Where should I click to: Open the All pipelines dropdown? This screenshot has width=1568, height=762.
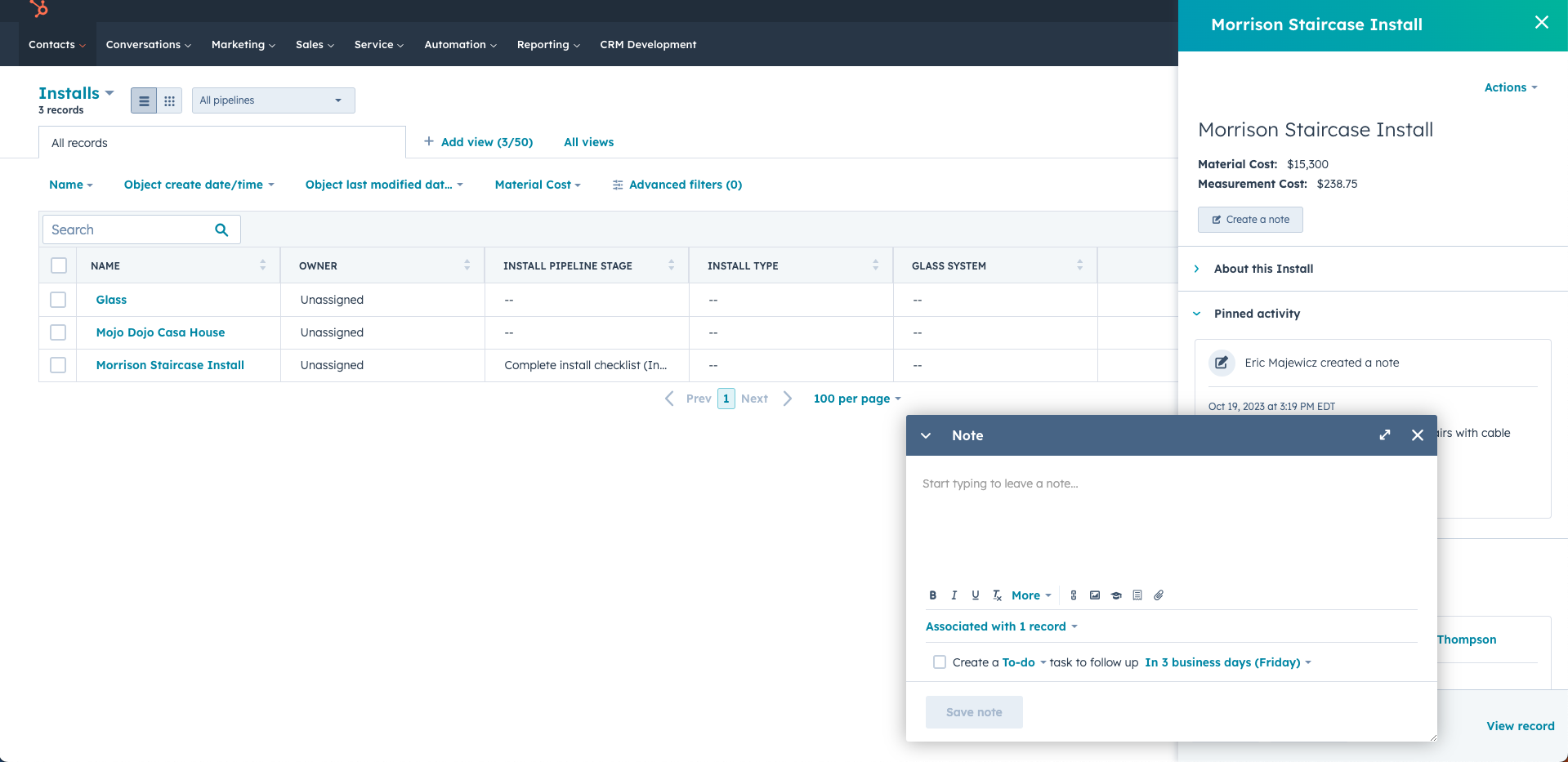273,100
